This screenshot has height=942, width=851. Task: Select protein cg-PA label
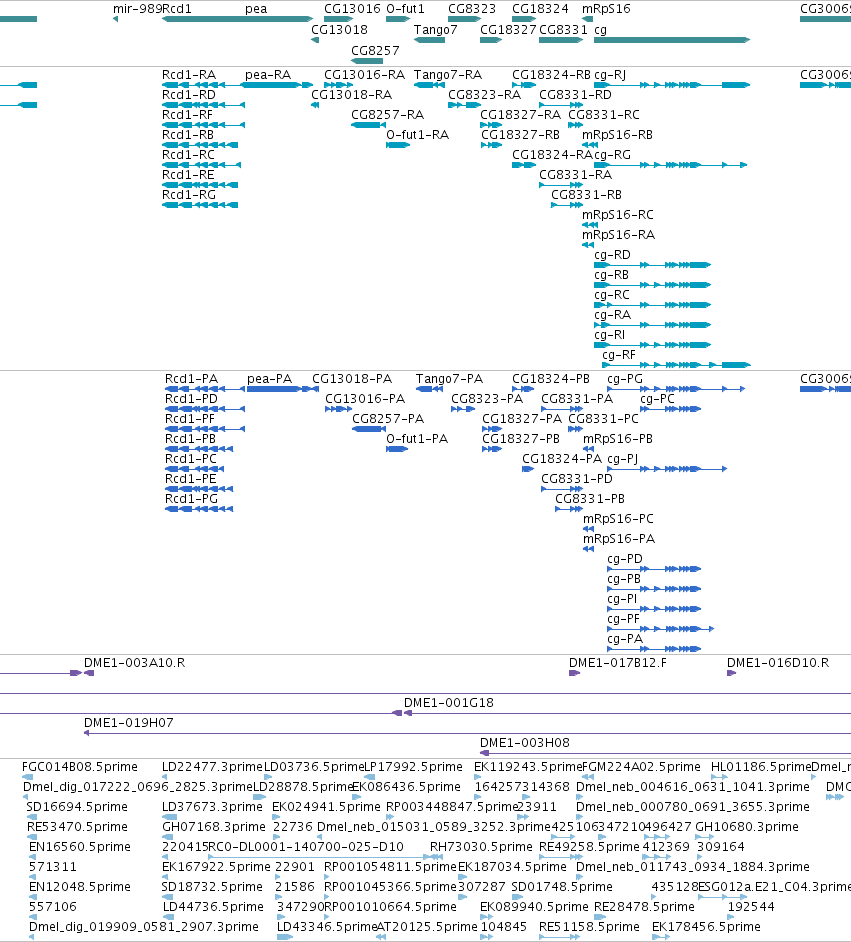pos(625,639)
